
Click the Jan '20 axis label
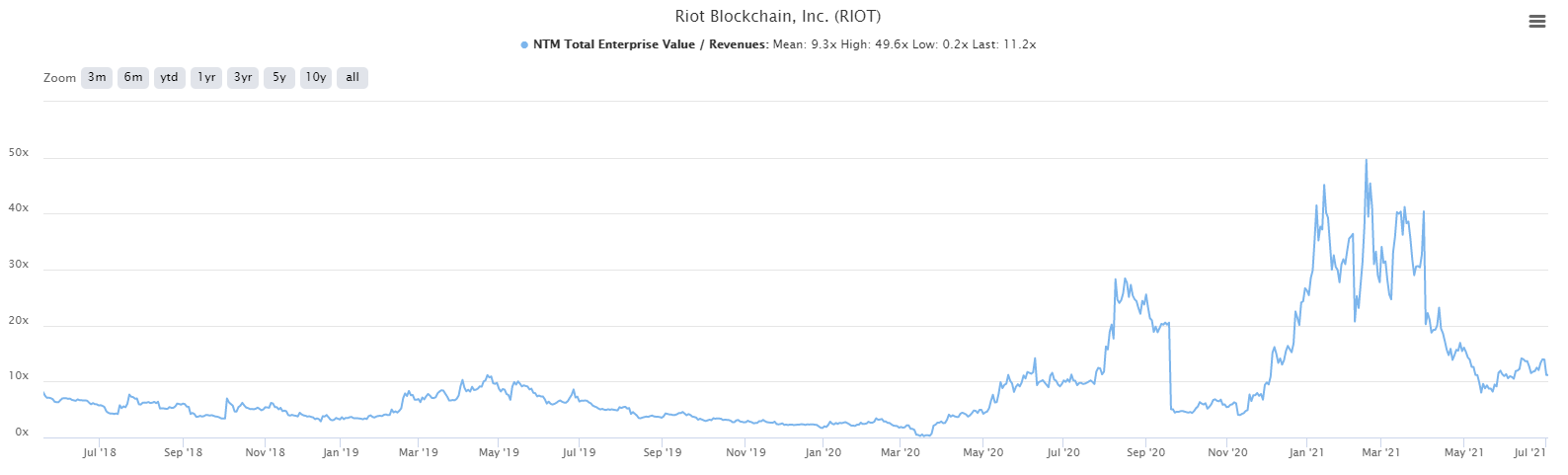823,452
